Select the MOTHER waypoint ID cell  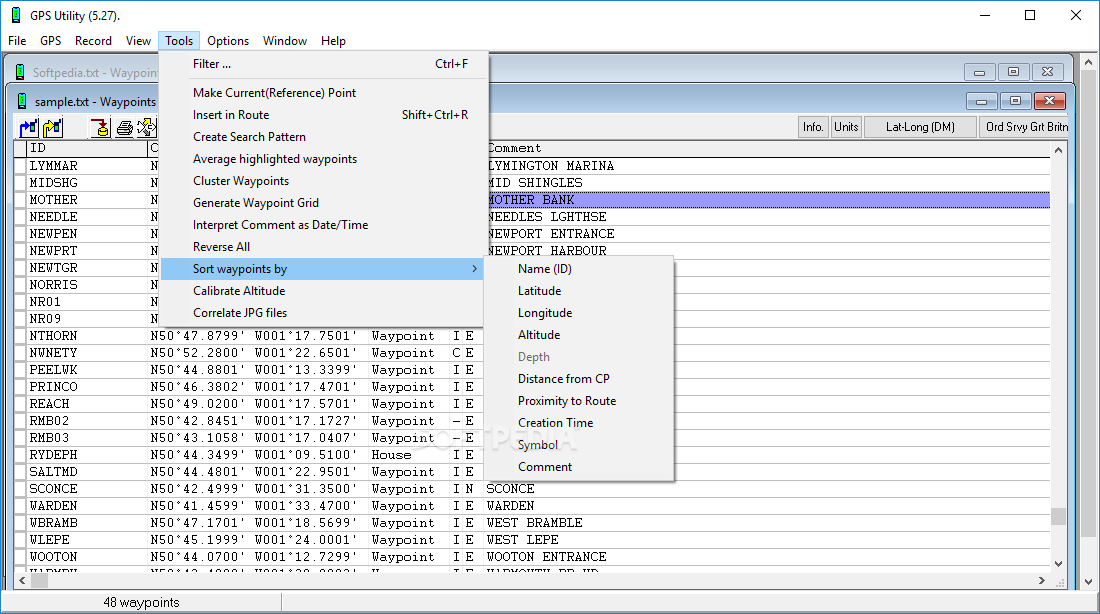click(87, 200)
